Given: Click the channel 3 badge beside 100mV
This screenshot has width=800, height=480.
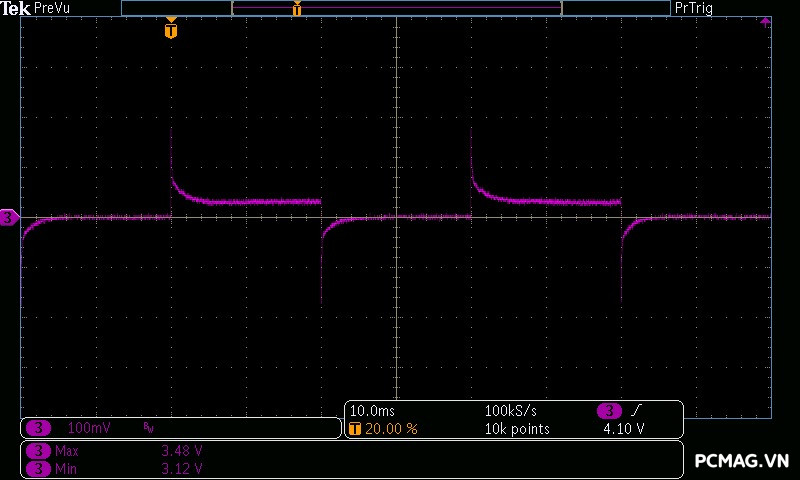Looking at the screenshot, I should pyautogui.click(x=36, y=428).
